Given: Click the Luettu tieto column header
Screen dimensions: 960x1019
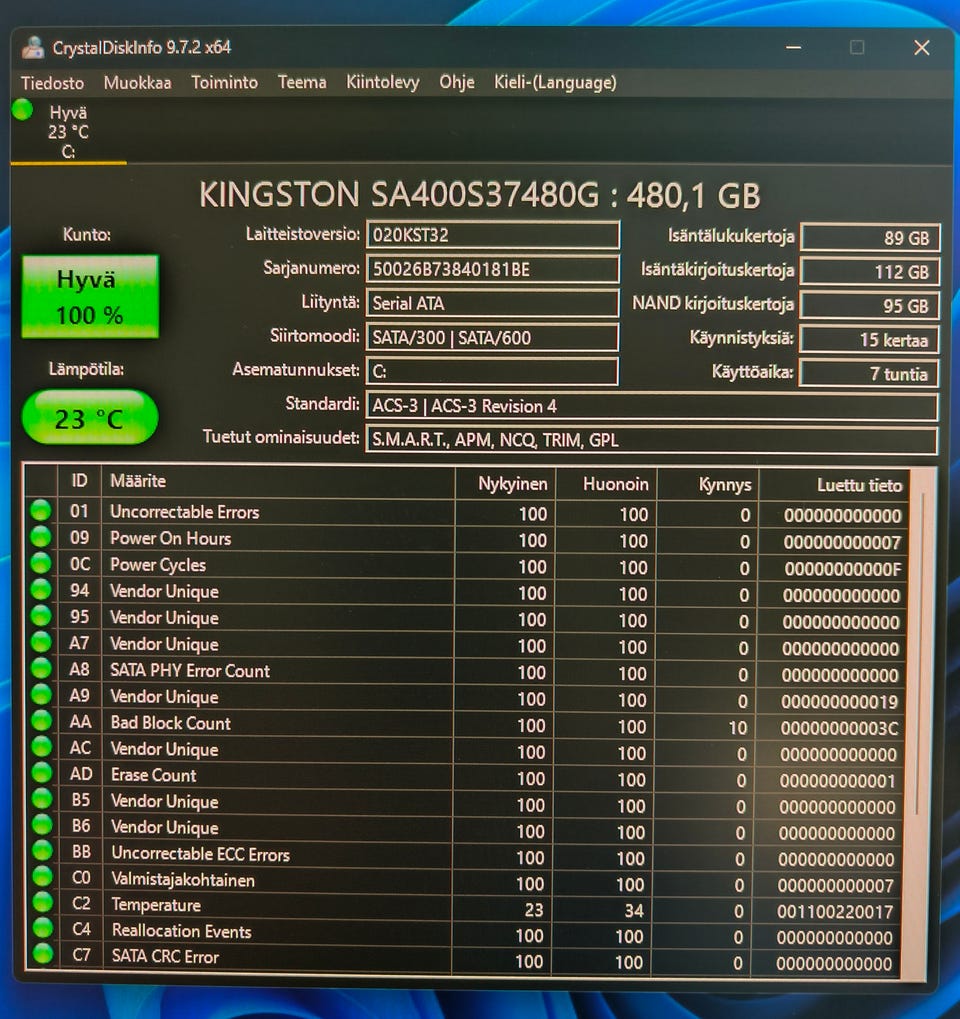Looking at the screenshot, I should pos(834,485).
